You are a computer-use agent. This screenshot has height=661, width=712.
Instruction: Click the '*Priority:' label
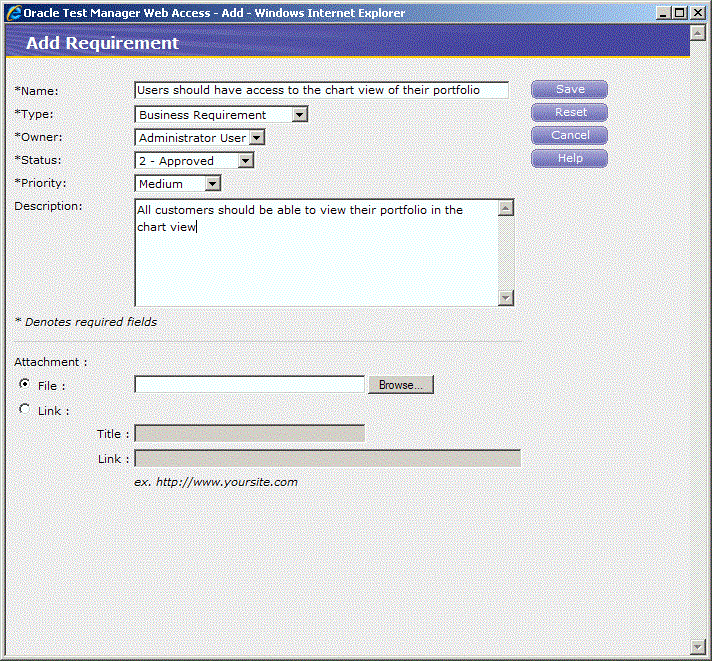40,183
